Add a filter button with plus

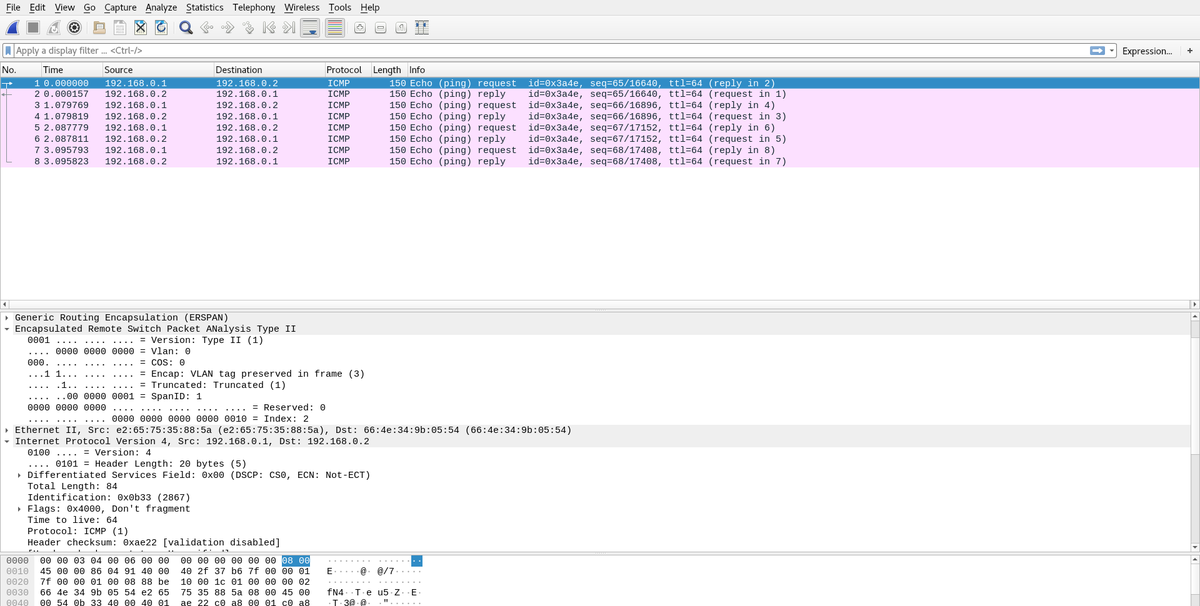tap(1190, 50)
